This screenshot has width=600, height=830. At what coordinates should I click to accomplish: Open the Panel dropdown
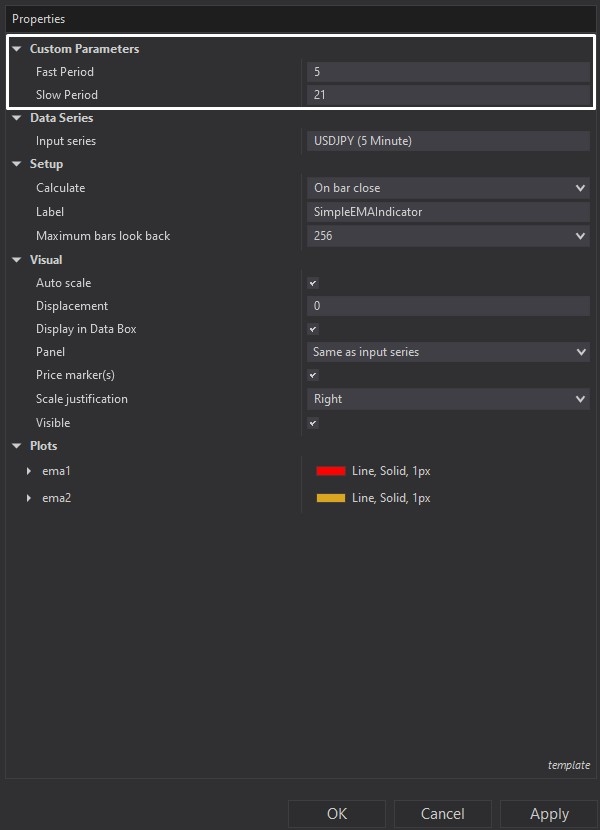(578, 352)
